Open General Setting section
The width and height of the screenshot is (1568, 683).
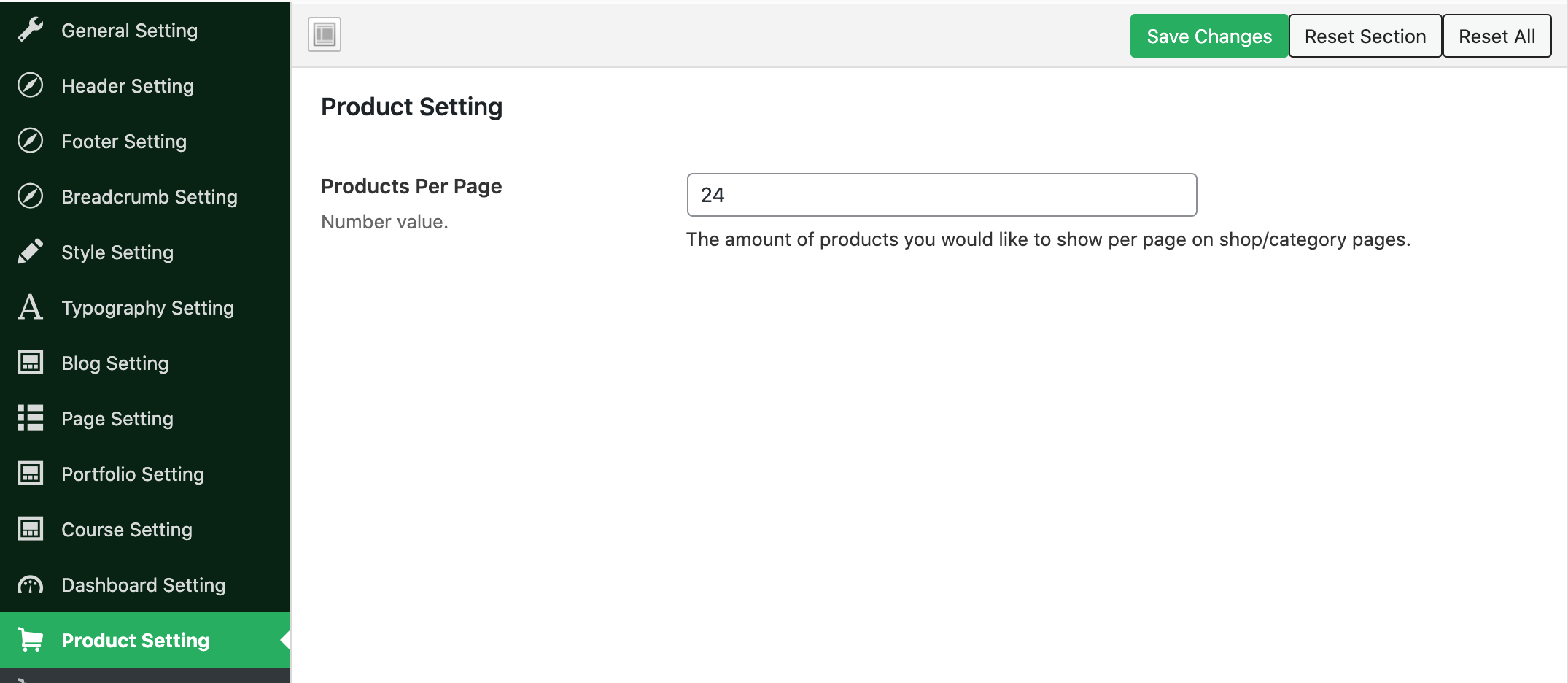[145, 30]
